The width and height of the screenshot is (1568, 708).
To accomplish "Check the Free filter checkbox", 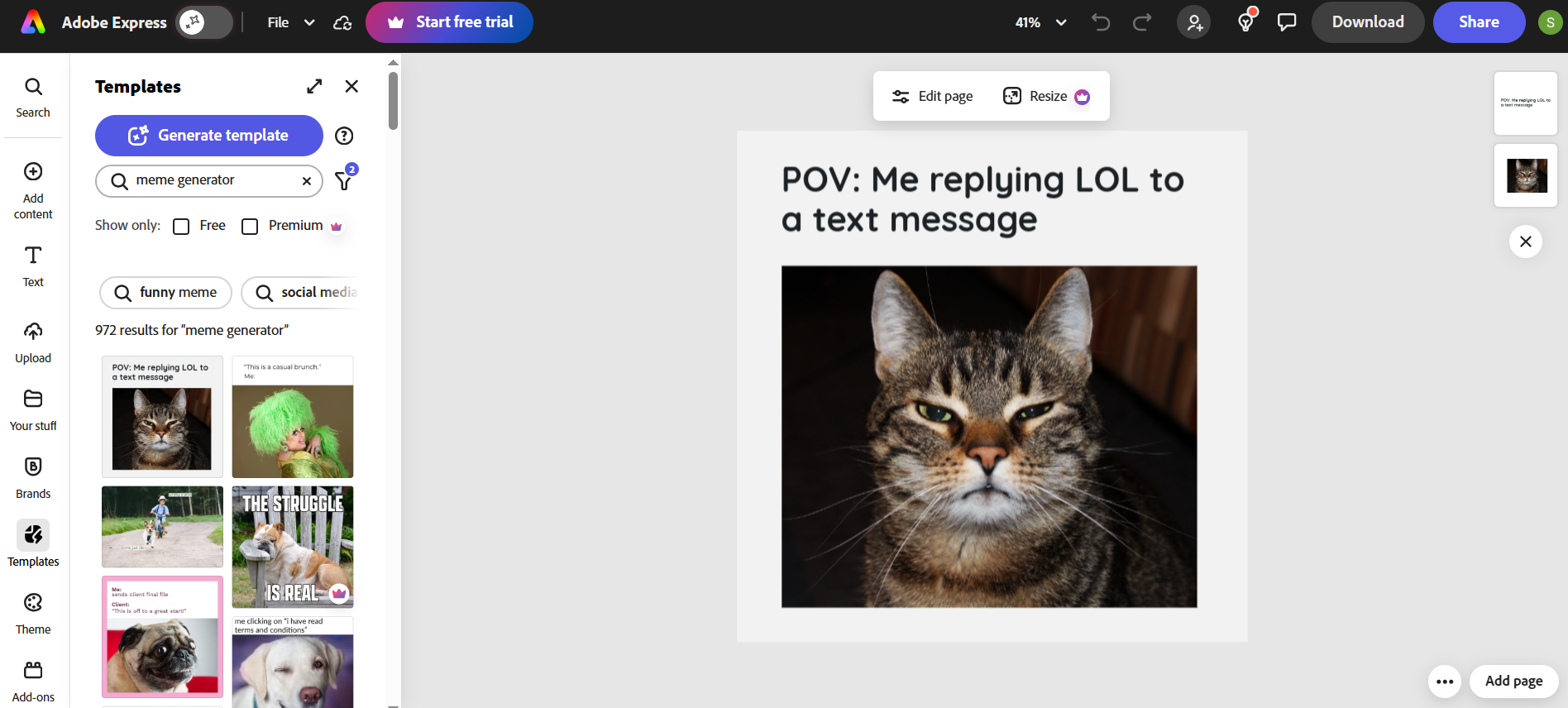I will tap(181, 227).
